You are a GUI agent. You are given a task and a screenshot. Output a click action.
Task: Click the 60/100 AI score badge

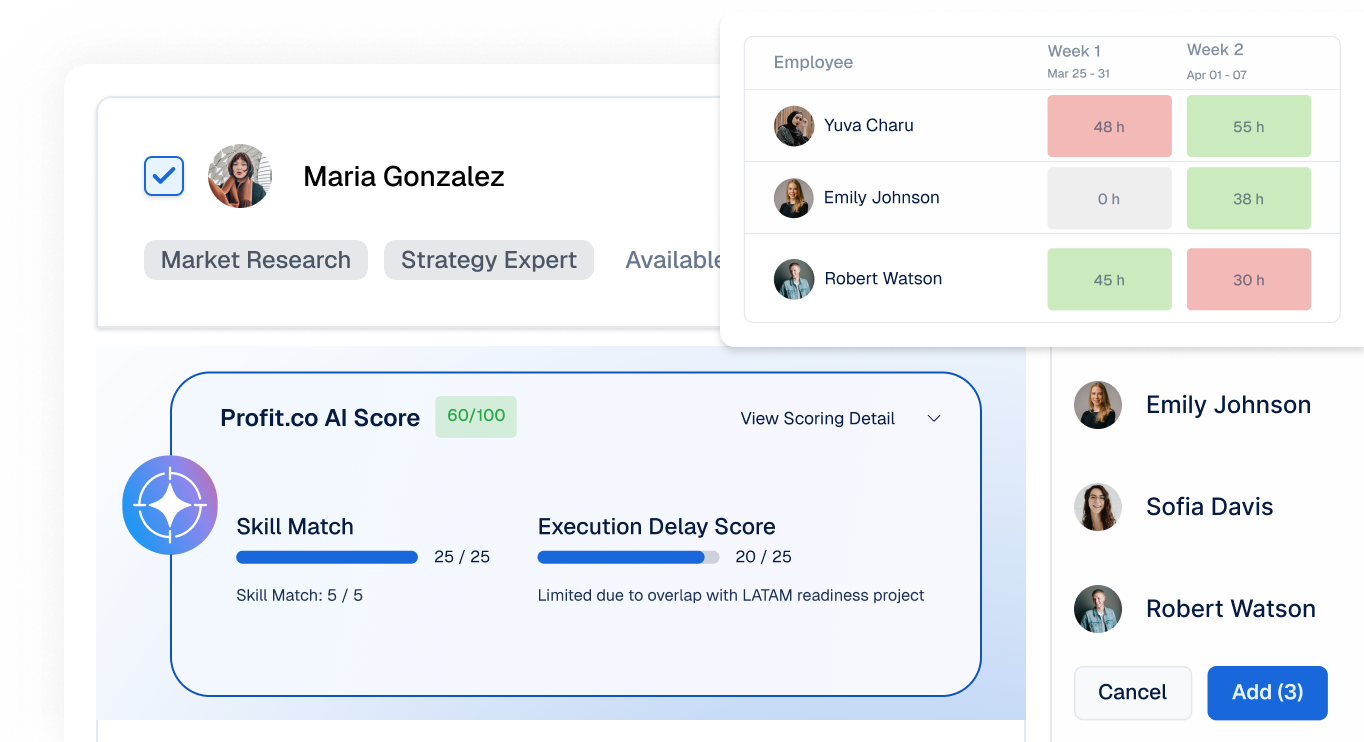click(x=476, y=416)
